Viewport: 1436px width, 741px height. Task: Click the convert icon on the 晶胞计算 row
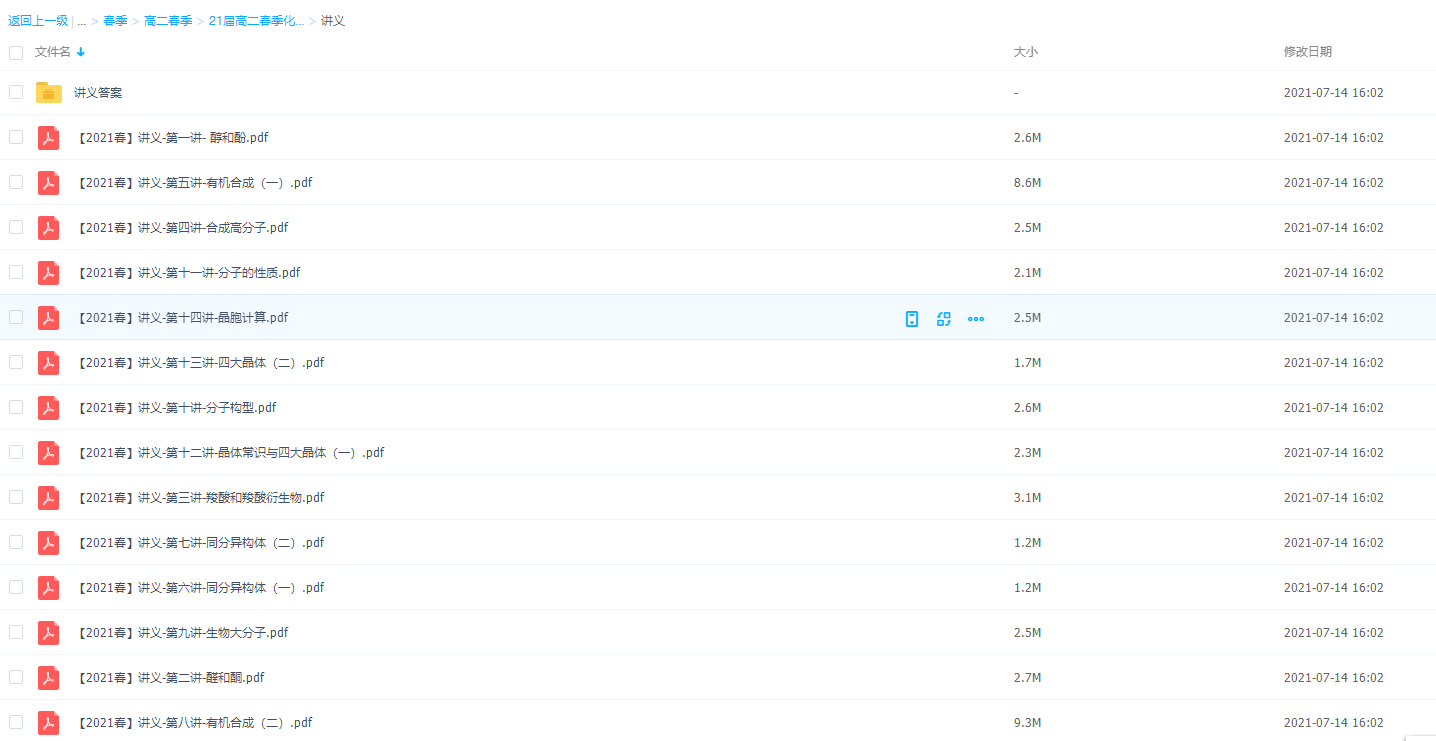coord(943,319)
